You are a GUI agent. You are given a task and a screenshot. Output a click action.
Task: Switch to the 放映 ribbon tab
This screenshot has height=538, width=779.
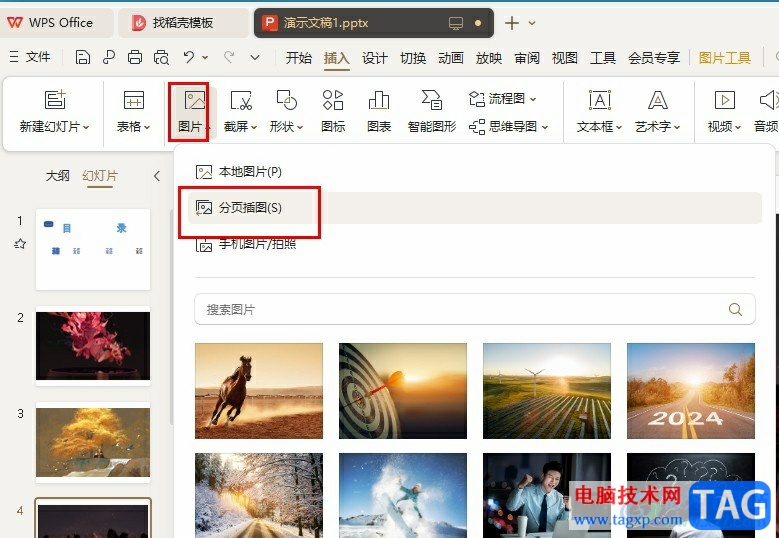(489, 58)
